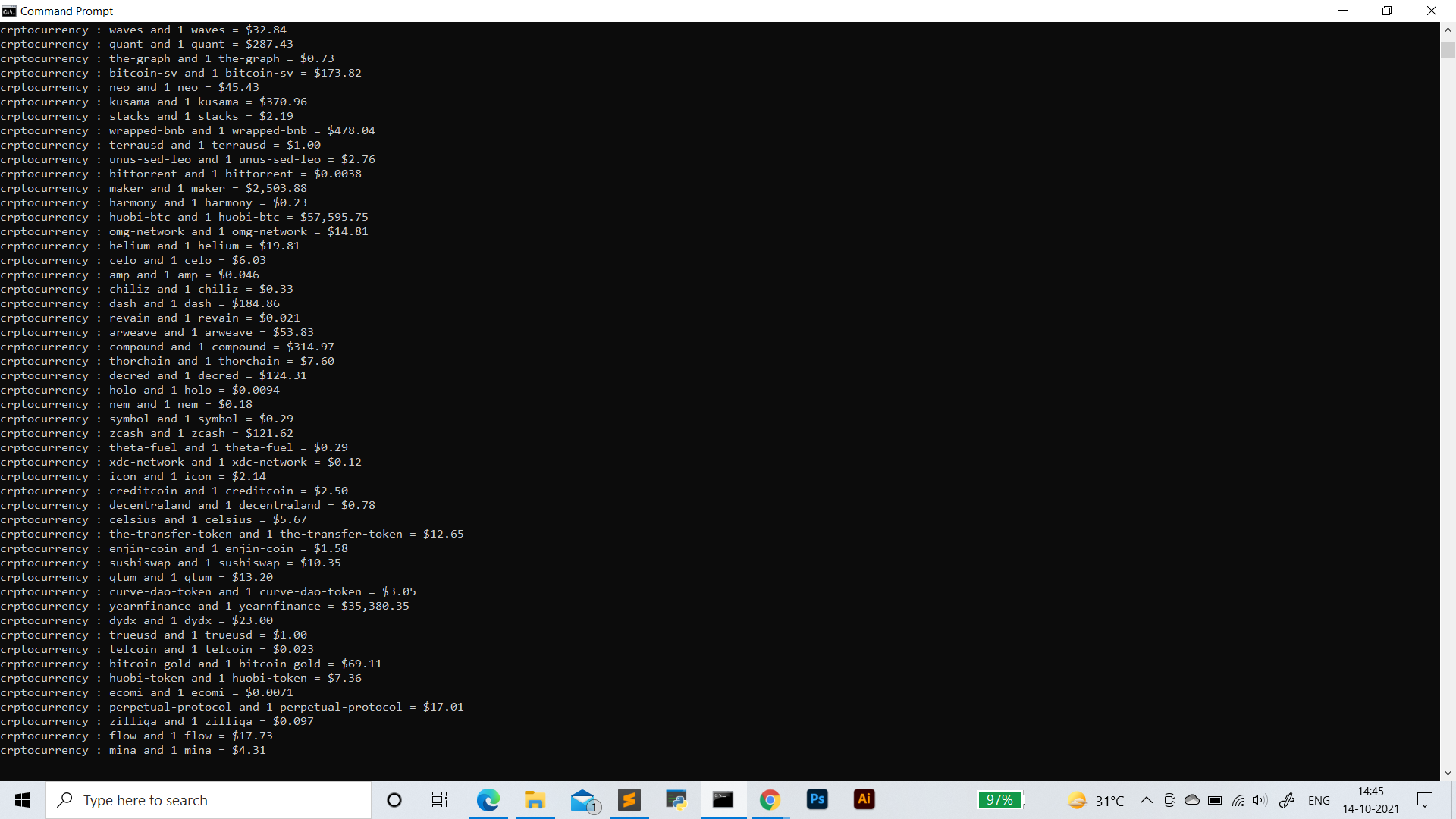
Task: Click the 'bittorrent = $0.0038' line
Action: (181, 174)
